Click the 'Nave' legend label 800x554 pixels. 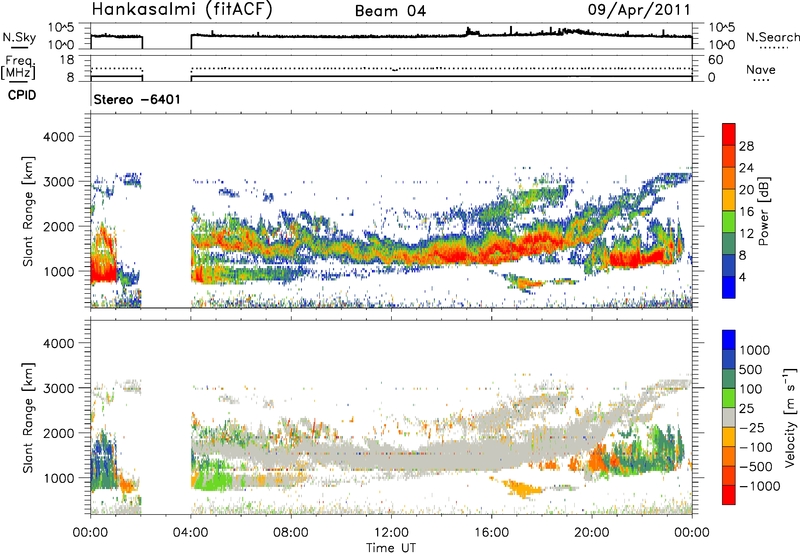[761, 69]
